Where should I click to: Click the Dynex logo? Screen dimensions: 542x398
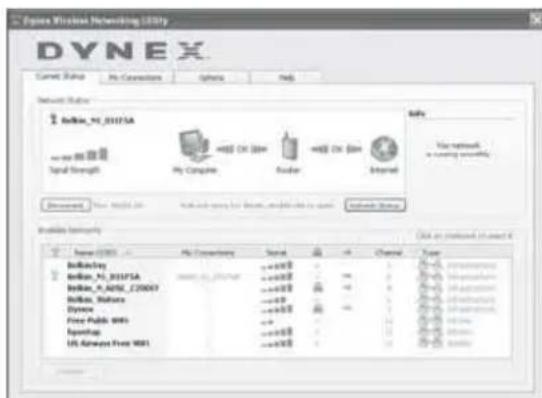pos(121,51)
